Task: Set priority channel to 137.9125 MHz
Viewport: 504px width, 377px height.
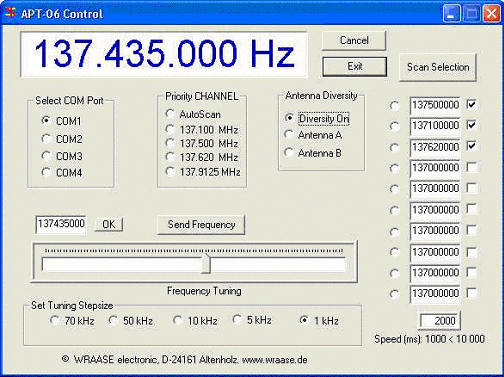Action: (203, 172)
